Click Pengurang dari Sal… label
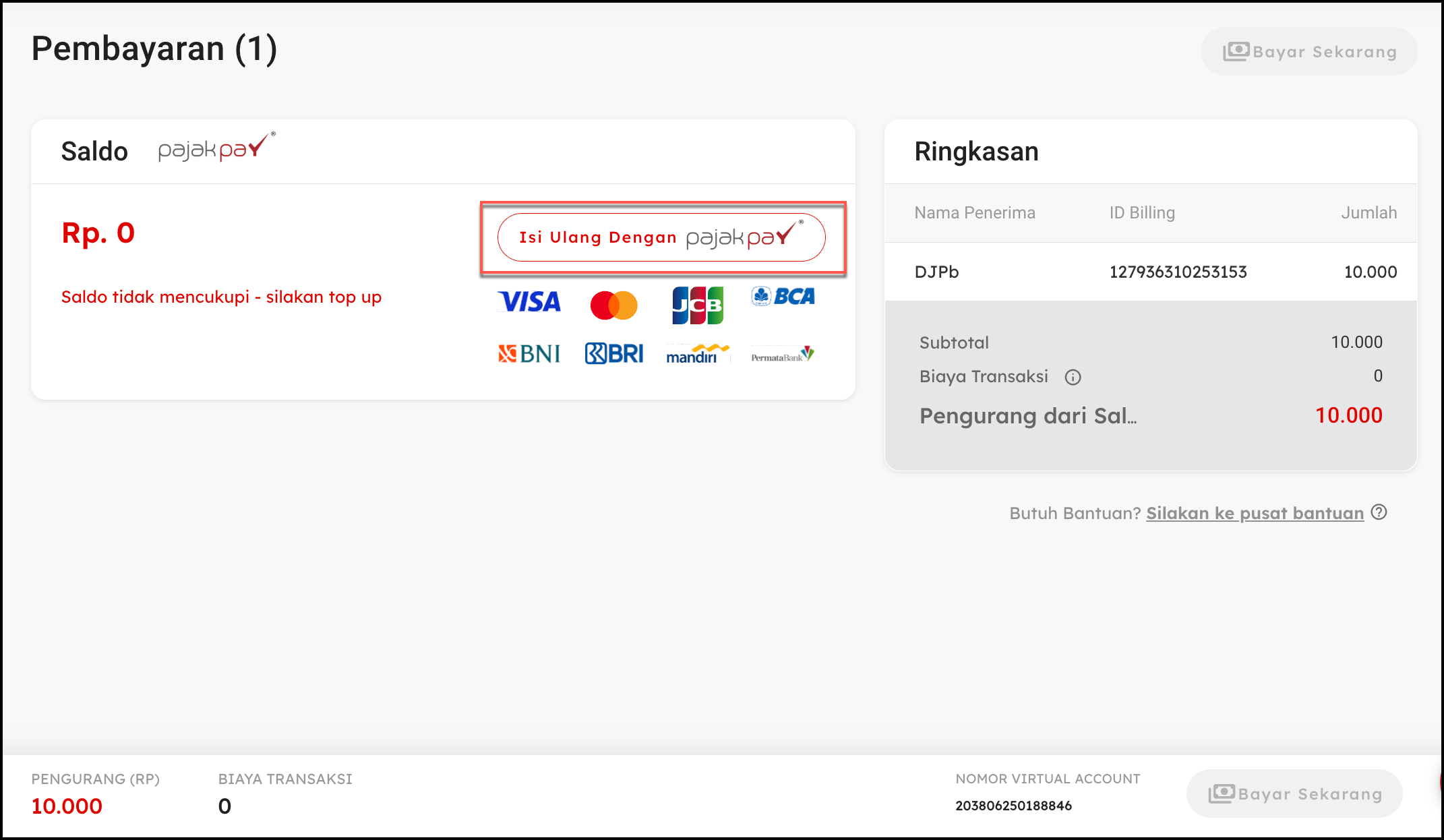The image size is (1444, 840). click(1028, 416)
